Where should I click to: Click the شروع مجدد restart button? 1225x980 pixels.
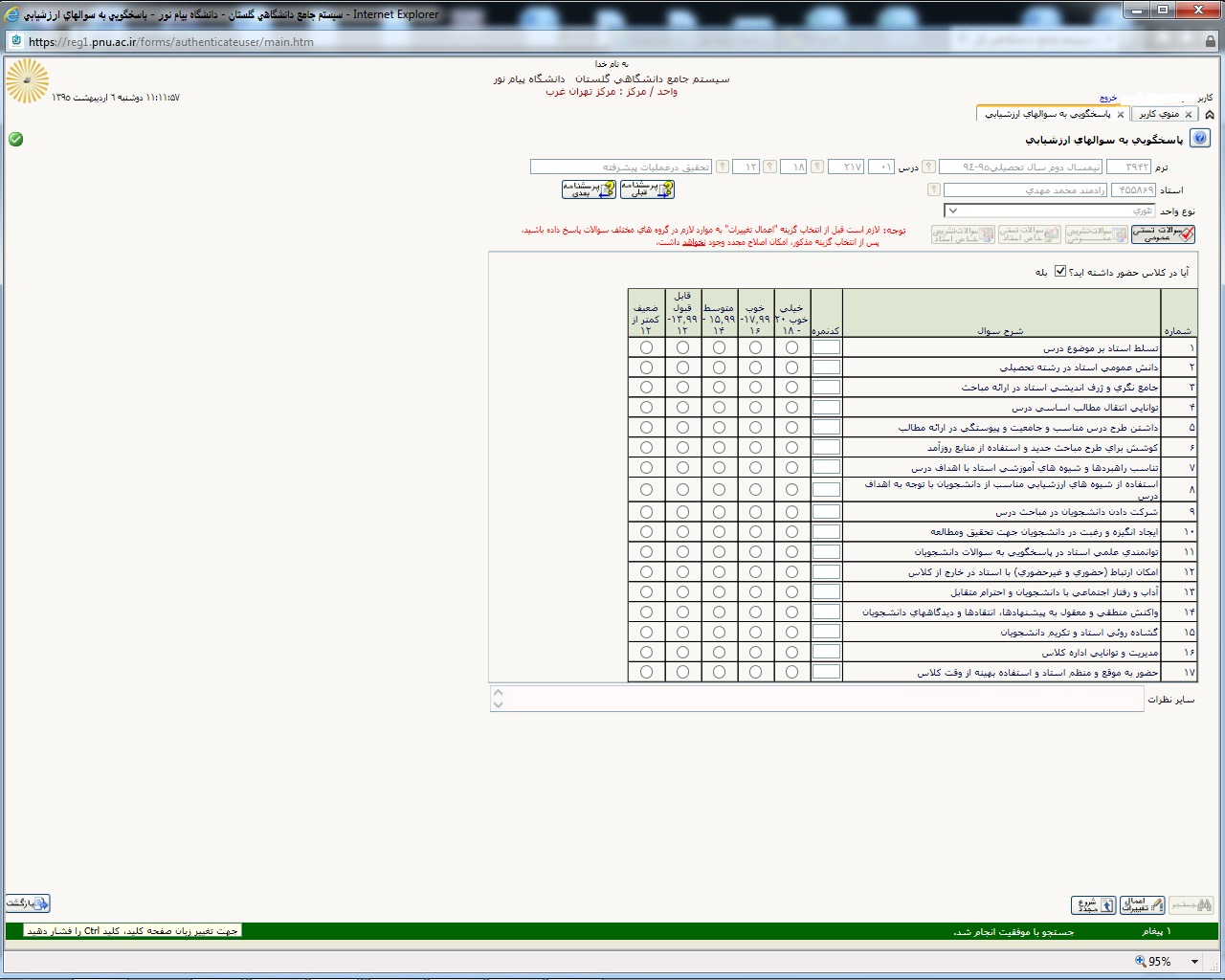pyautogui.click(x=1094, y=904)
